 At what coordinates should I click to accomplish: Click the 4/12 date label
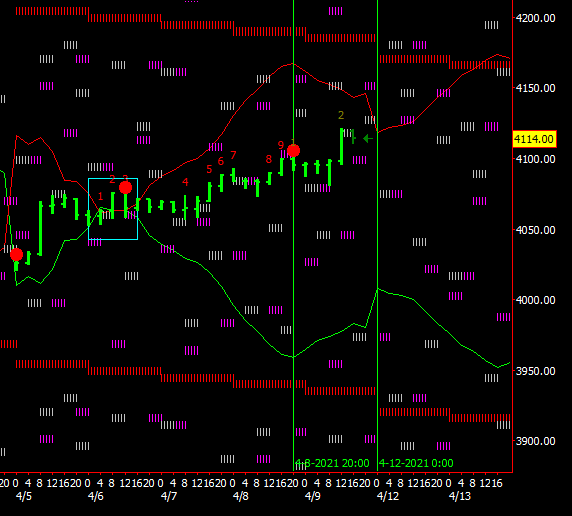[x=388, y=496]
